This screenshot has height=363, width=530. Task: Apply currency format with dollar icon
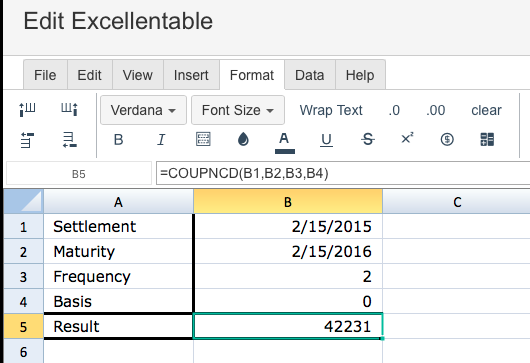pos(447,139)
